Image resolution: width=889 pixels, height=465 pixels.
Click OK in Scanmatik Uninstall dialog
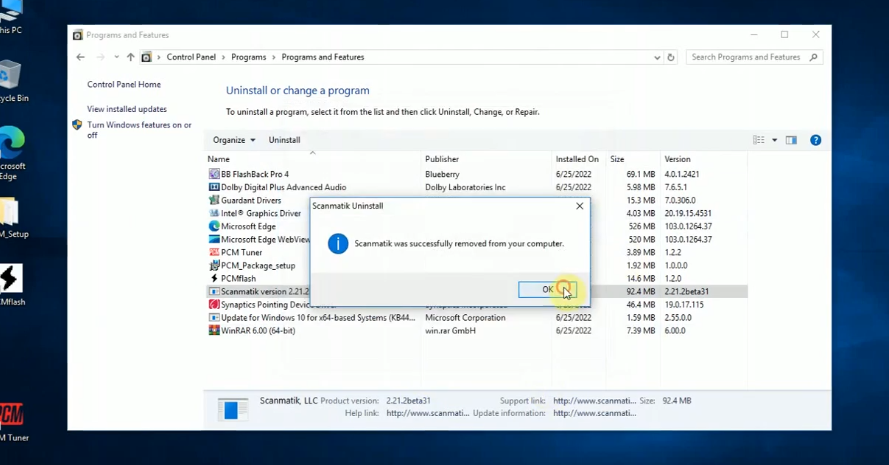coord(547,289)
